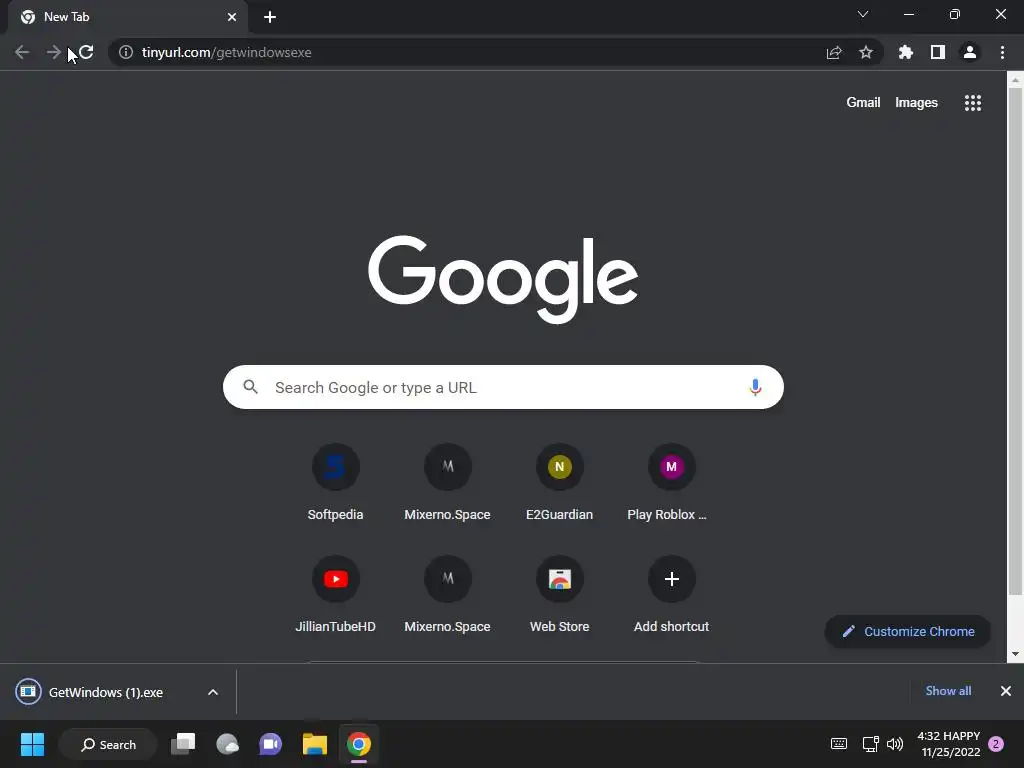Open taskbar Search
This screenshot has height=768, width=1024.
coord(108,744)
